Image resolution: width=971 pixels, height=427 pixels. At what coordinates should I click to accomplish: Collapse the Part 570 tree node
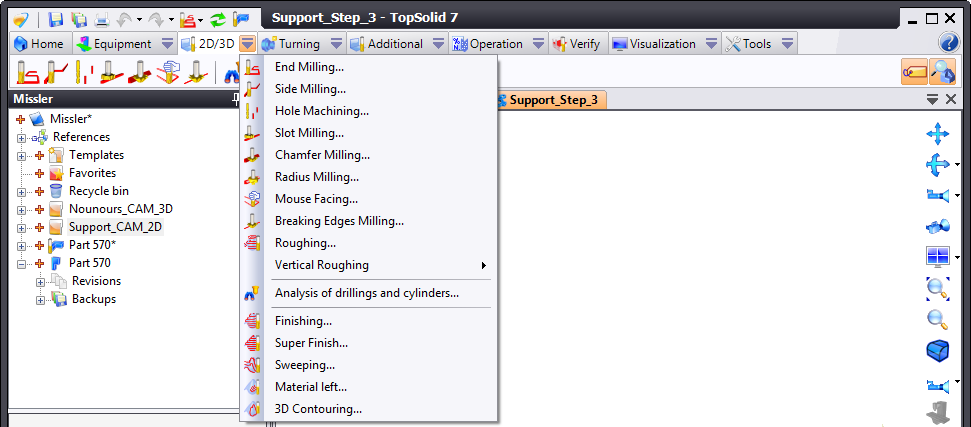pos(21,263)
